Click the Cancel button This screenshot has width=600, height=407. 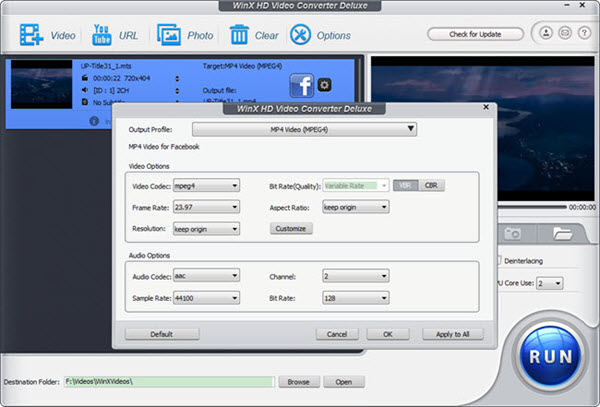point(337,334)
